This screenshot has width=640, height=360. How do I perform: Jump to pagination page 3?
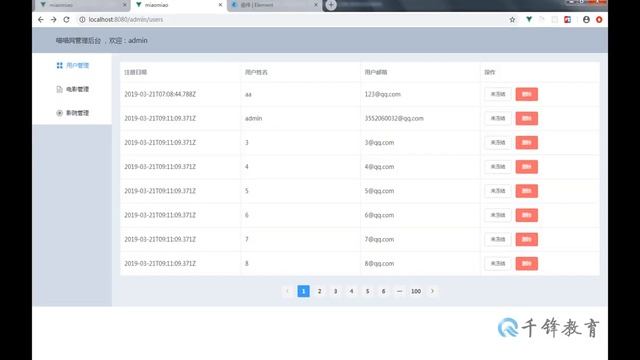coord(336,291)
